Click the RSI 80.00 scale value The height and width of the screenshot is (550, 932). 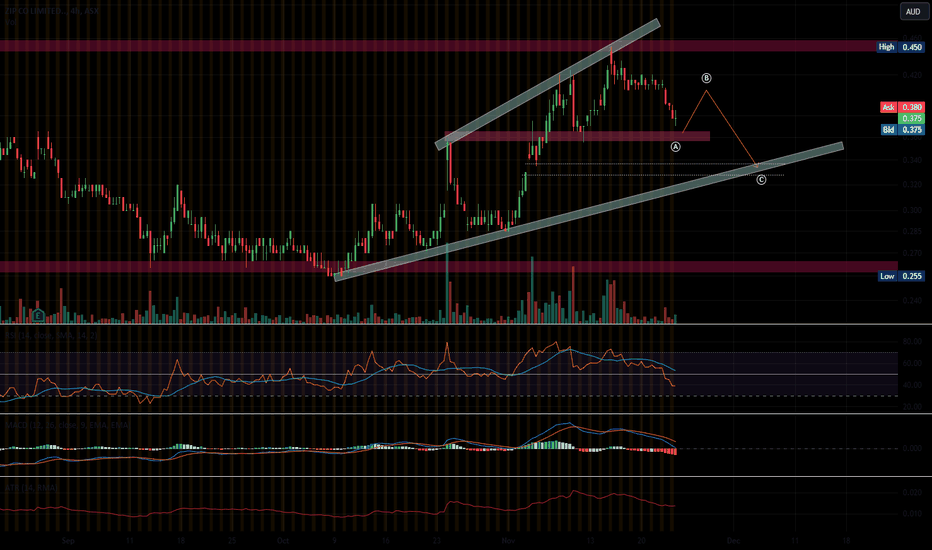[912, 341]
